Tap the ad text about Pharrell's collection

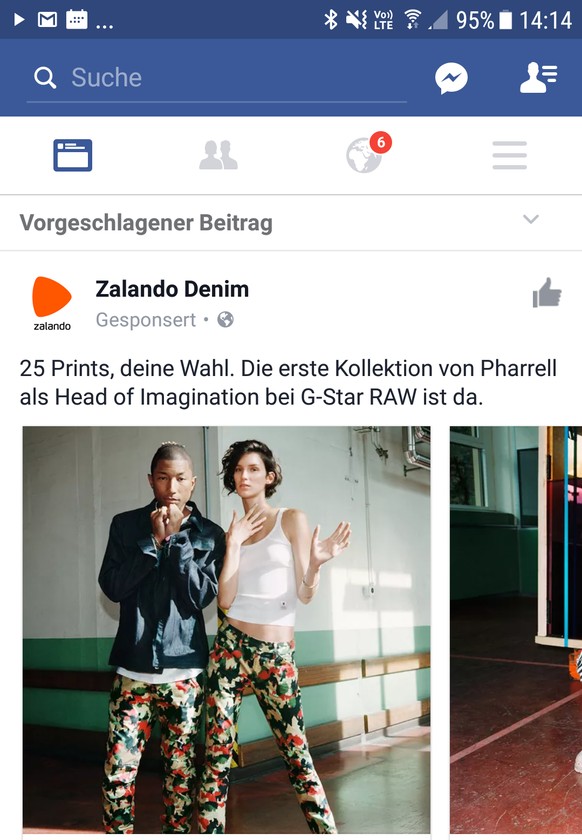(288, 382)
